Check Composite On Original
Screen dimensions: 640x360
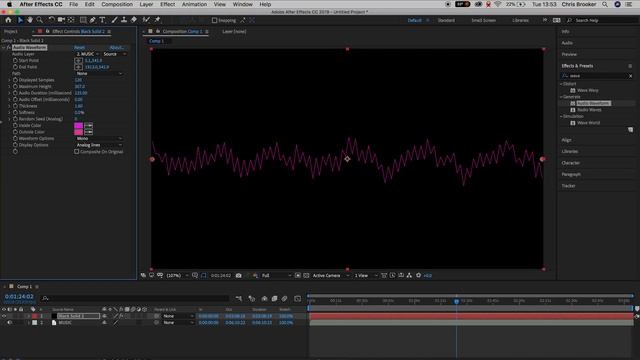click(x=77, y=151)
